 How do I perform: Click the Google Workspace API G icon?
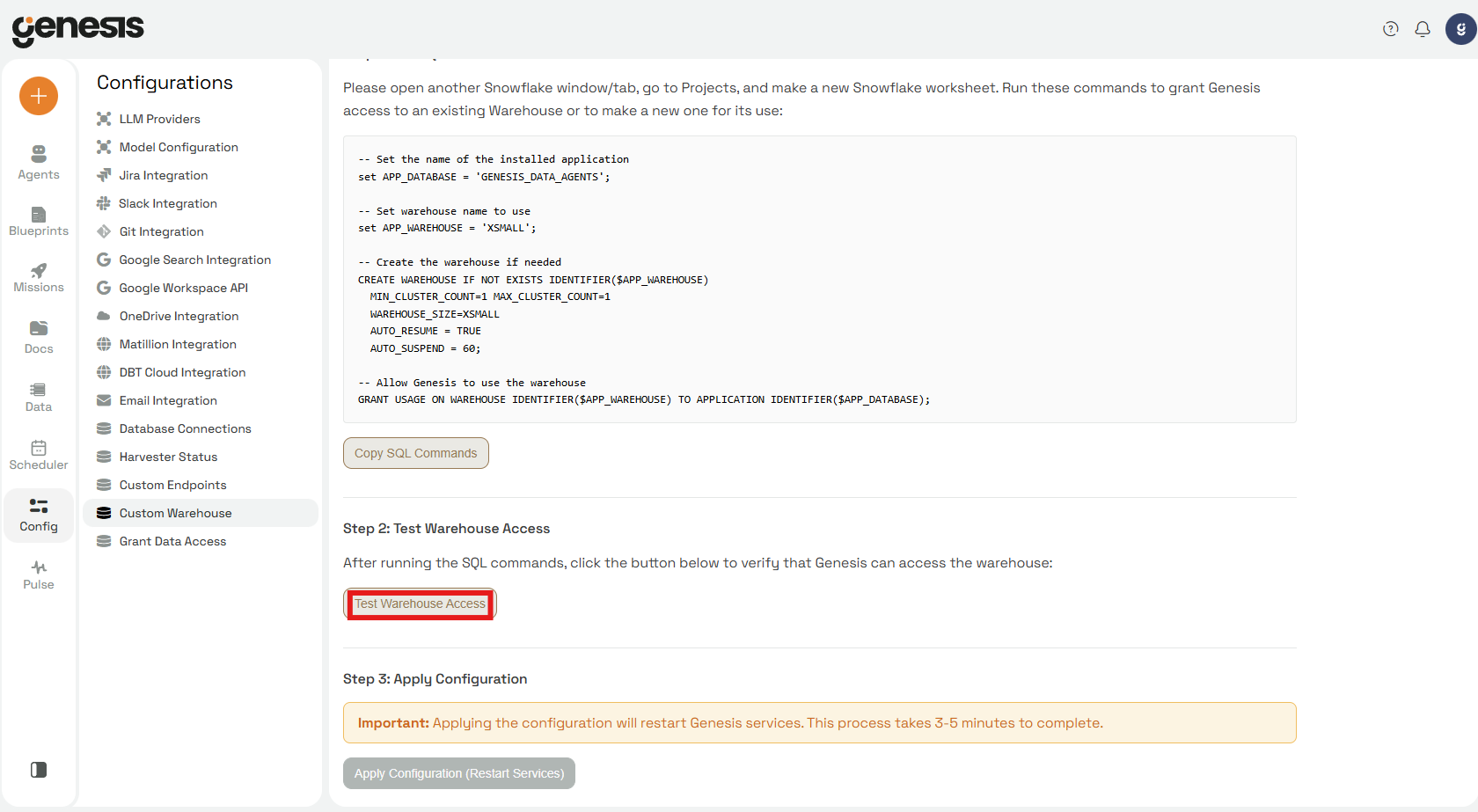[x=104, y=288]
